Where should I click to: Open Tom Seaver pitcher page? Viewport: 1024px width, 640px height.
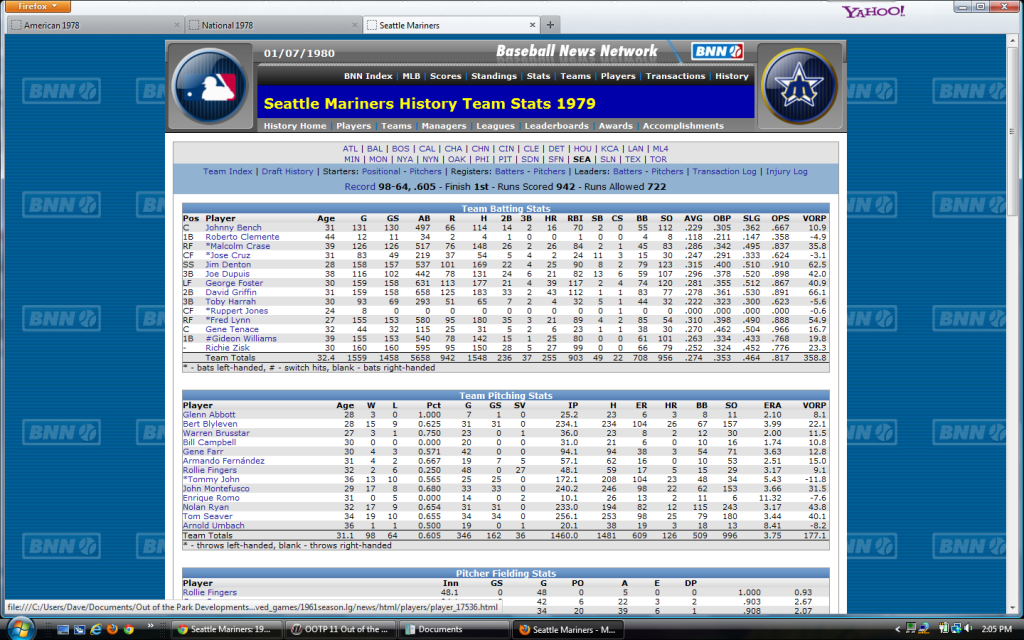tap(207, 517)
